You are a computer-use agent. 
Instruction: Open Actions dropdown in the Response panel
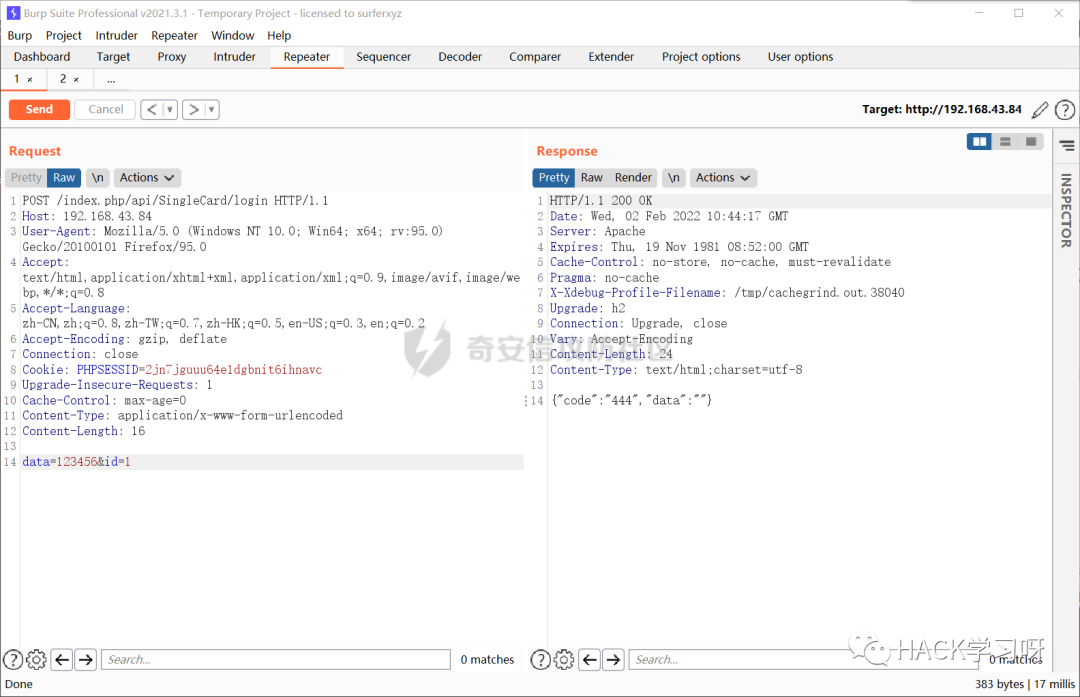click(723, 177)
